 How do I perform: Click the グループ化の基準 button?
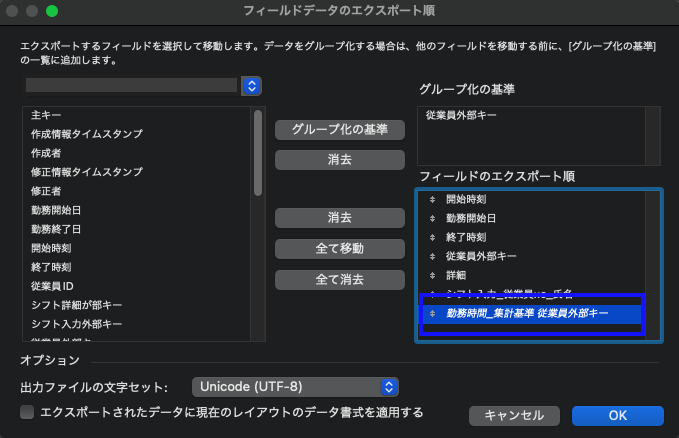[x=339, y=130]
